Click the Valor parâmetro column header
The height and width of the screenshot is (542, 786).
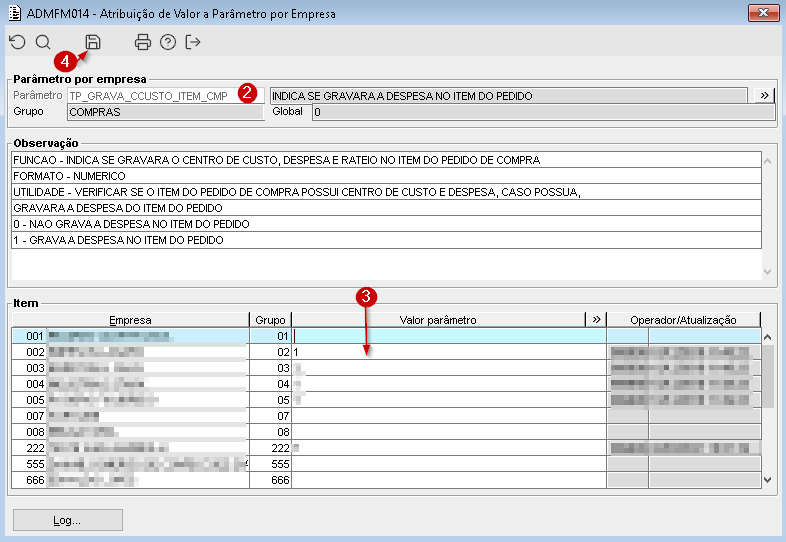pyautogui.click(x=438, y=320)
